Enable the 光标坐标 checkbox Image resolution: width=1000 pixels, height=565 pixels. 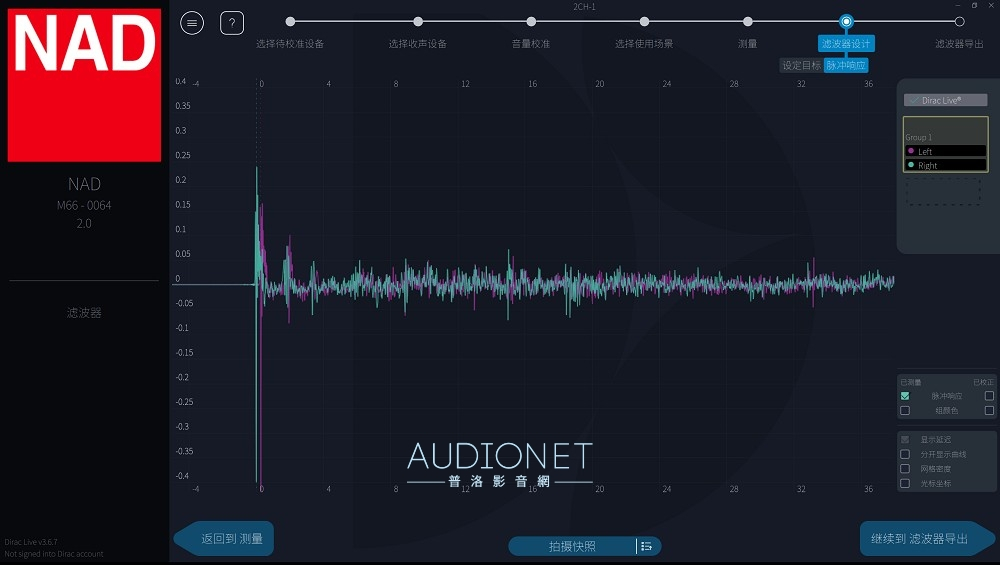pos(905,483)
